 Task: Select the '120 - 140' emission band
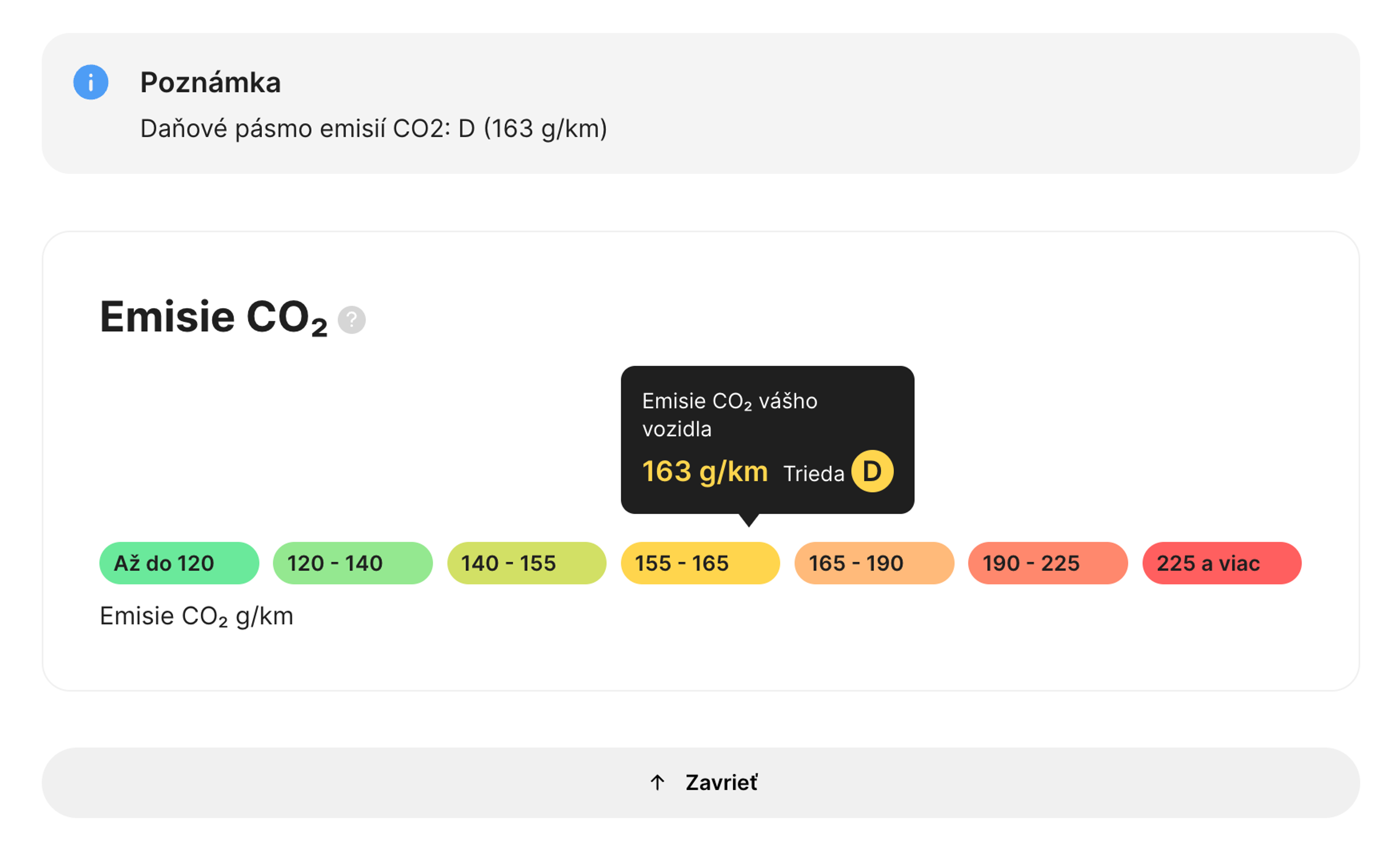click(353, 563)
